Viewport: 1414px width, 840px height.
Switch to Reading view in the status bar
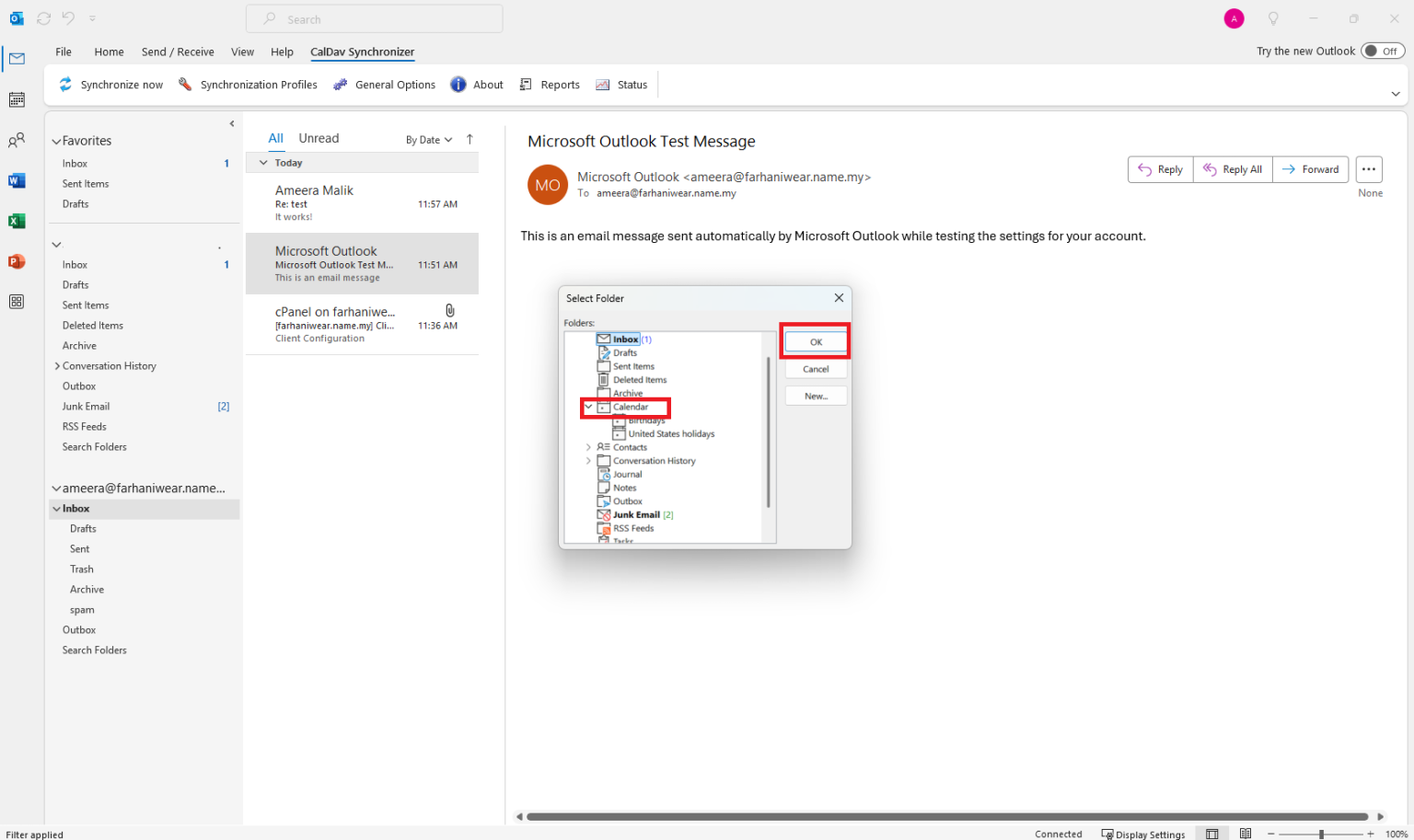[x=1246, y=833]
